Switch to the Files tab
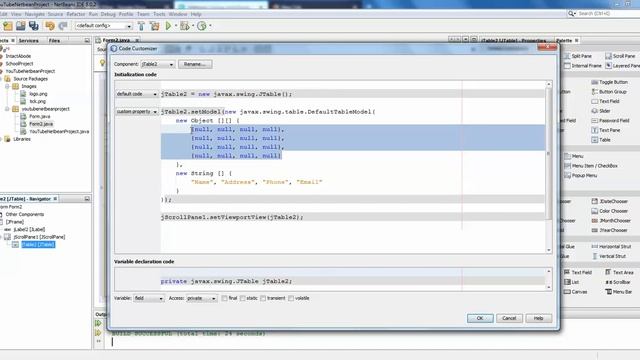The width and height of the screenshot is (640, 360). (x=54, y=41)
